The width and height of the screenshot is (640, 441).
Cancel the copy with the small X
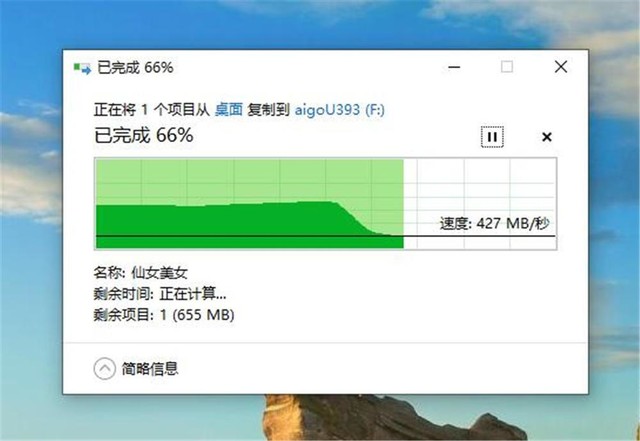click(x=547, y=137)
